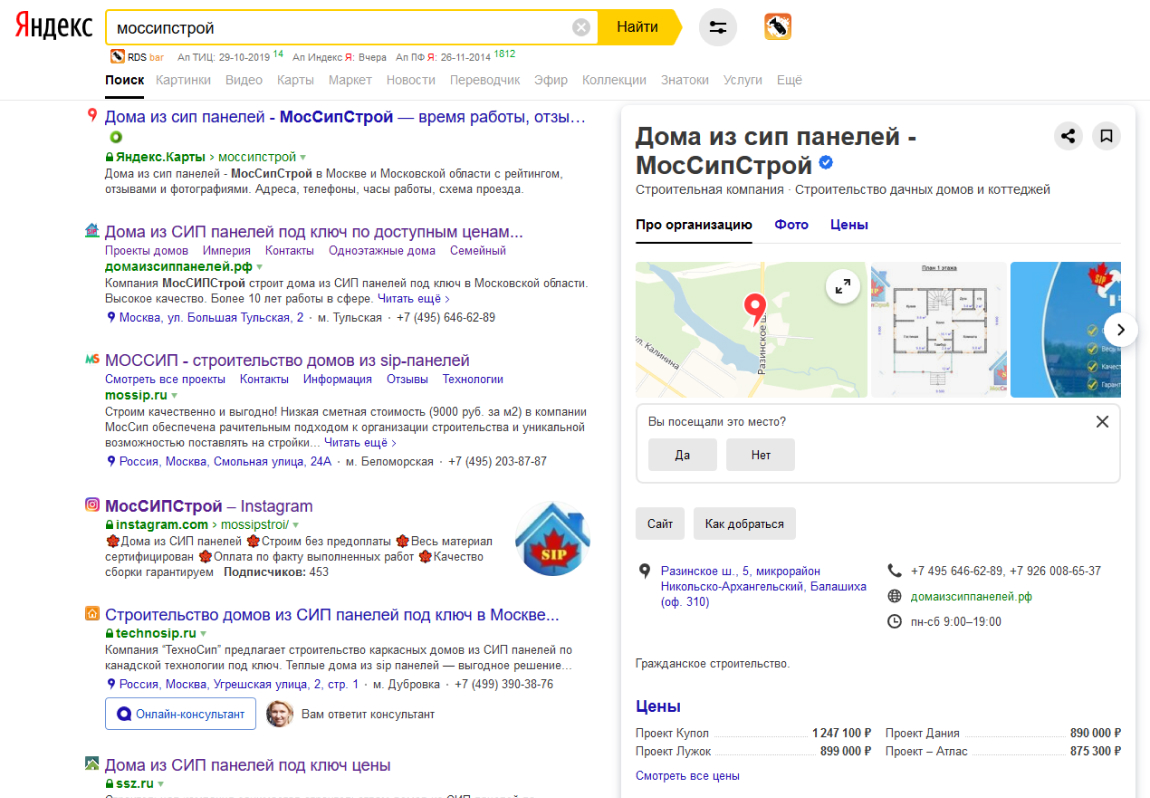The width and height of the screenshot is (1150, 798).
Task: Click the green circle icon under first result
Action: 116,137
